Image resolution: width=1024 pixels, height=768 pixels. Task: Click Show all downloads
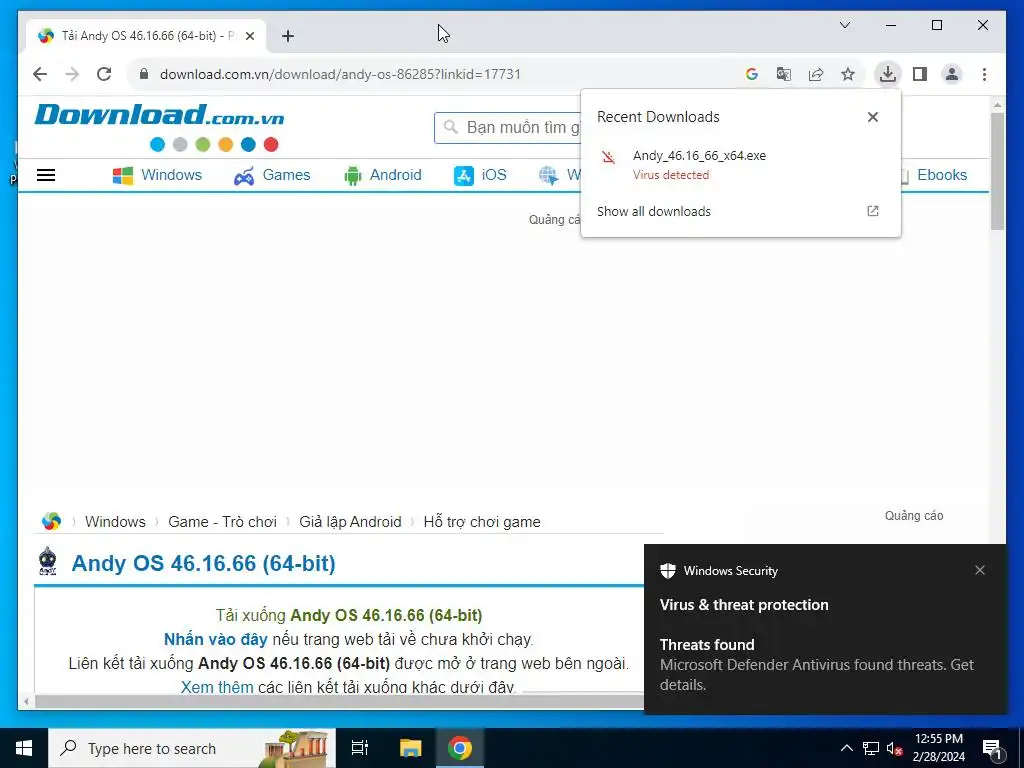654,212
